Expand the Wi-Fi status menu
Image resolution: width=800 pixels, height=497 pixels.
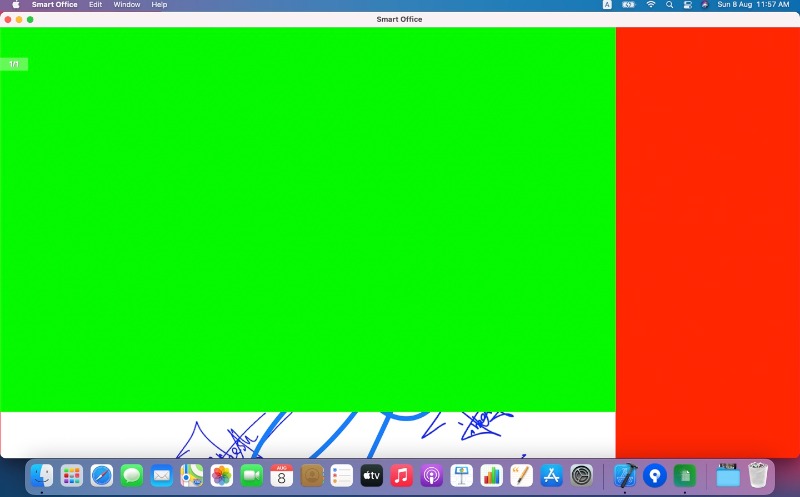[651, 5]
